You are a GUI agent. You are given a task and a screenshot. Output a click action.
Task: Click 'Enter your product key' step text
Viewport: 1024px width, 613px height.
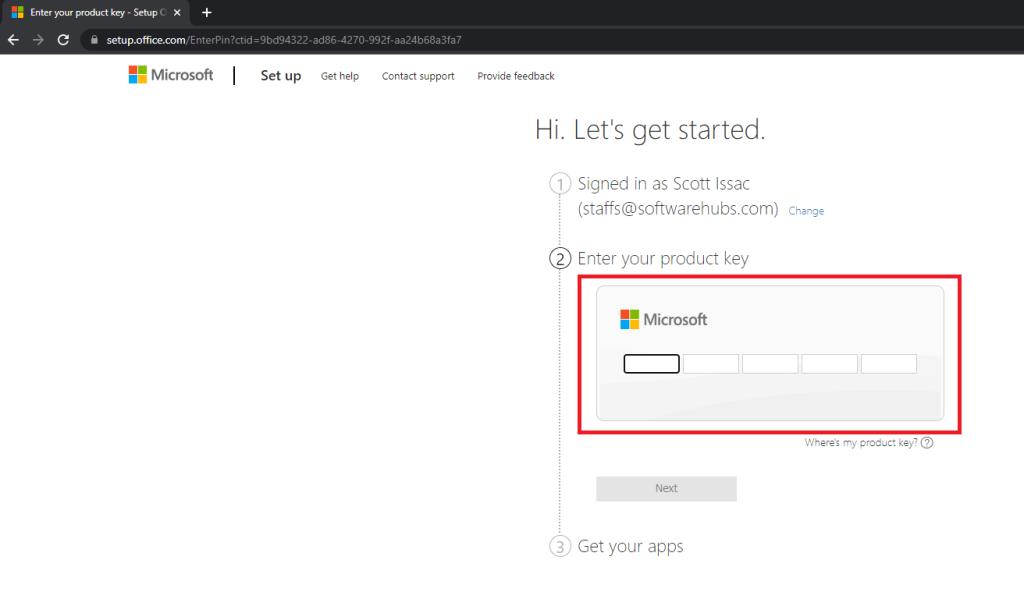pyautogui.click(x=663, y=259)
